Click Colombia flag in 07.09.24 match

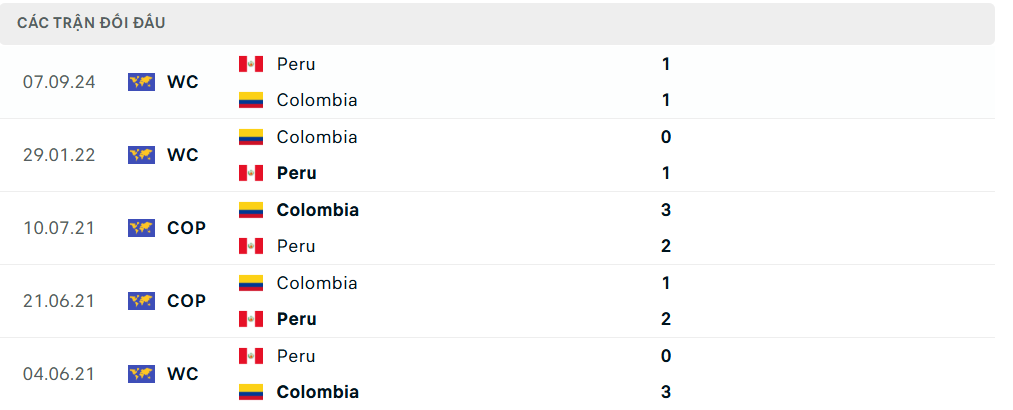click(251, 100)
